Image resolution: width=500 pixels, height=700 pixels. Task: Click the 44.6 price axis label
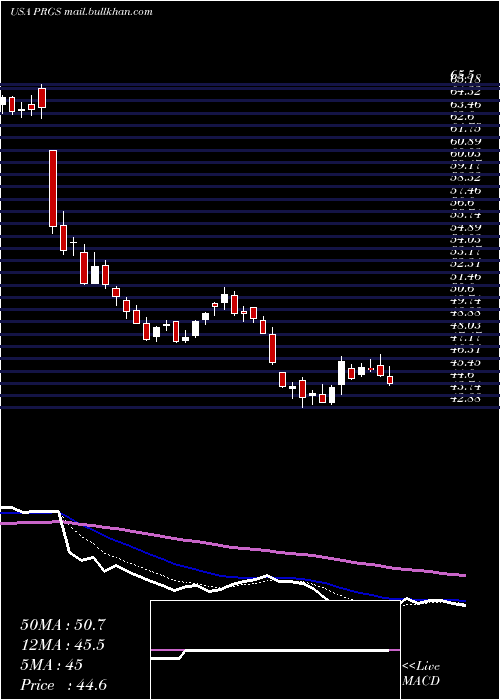(462, 375)
